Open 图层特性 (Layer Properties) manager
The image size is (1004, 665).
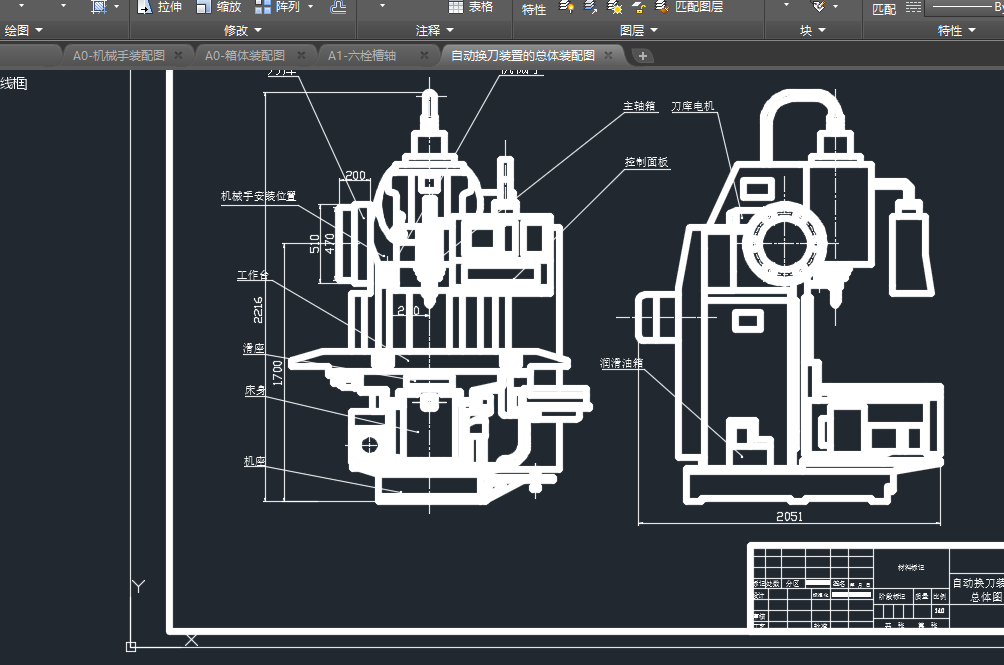click(534, 9)
